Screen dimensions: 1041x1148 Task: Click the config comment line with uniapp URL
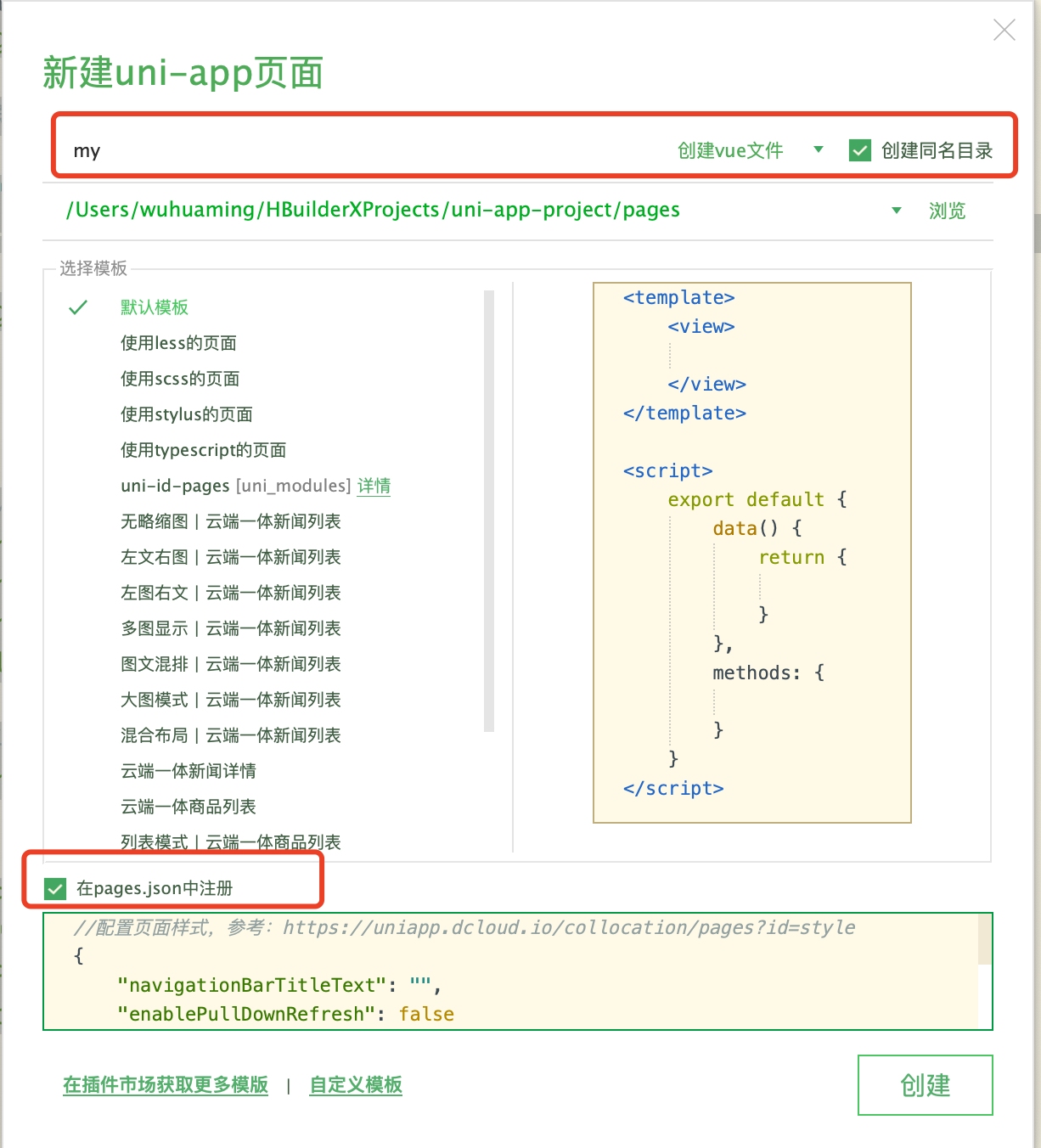point(464,927)
